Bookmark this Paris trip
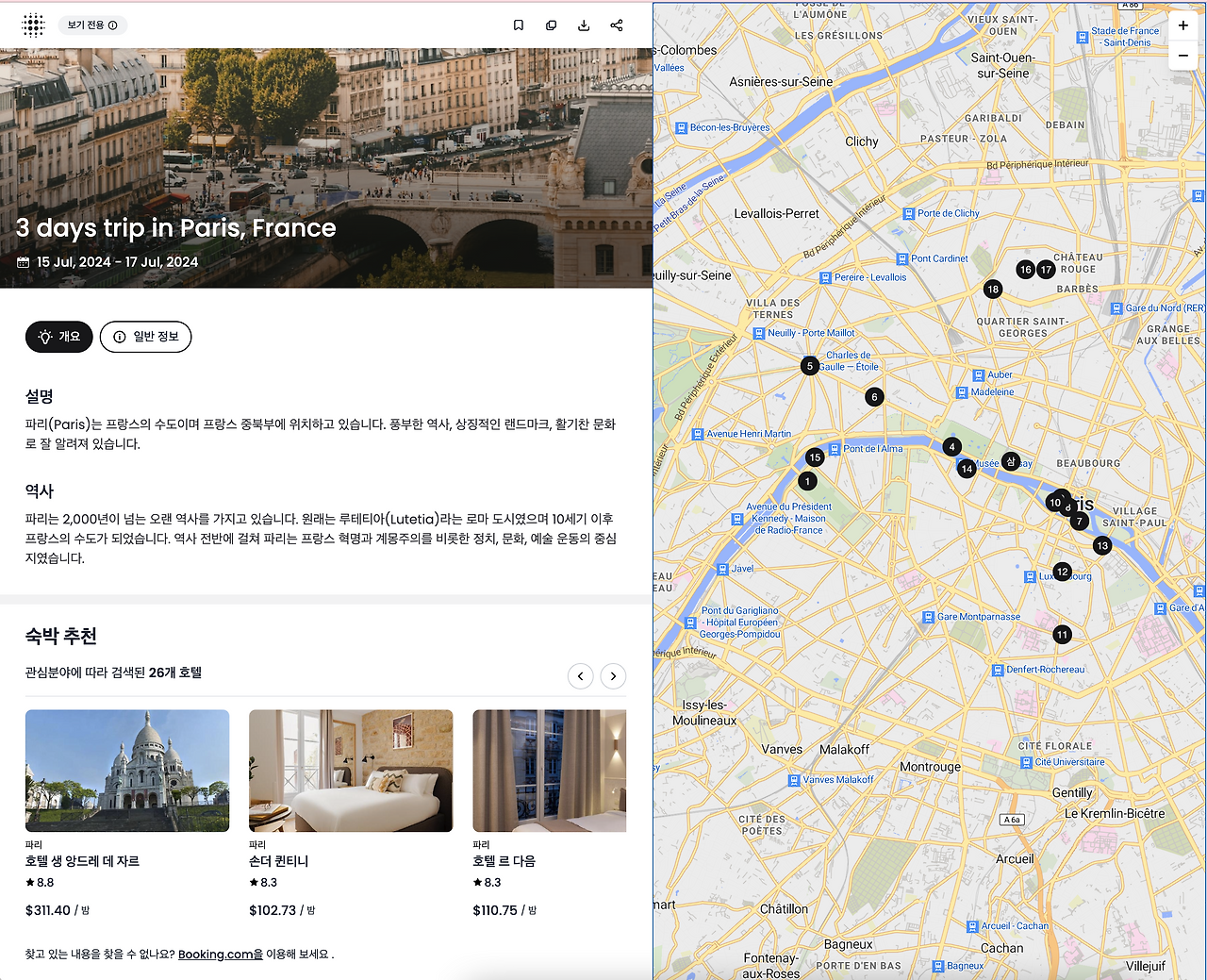This screenshot has width=1207, height=980. (x=519, y=25)
